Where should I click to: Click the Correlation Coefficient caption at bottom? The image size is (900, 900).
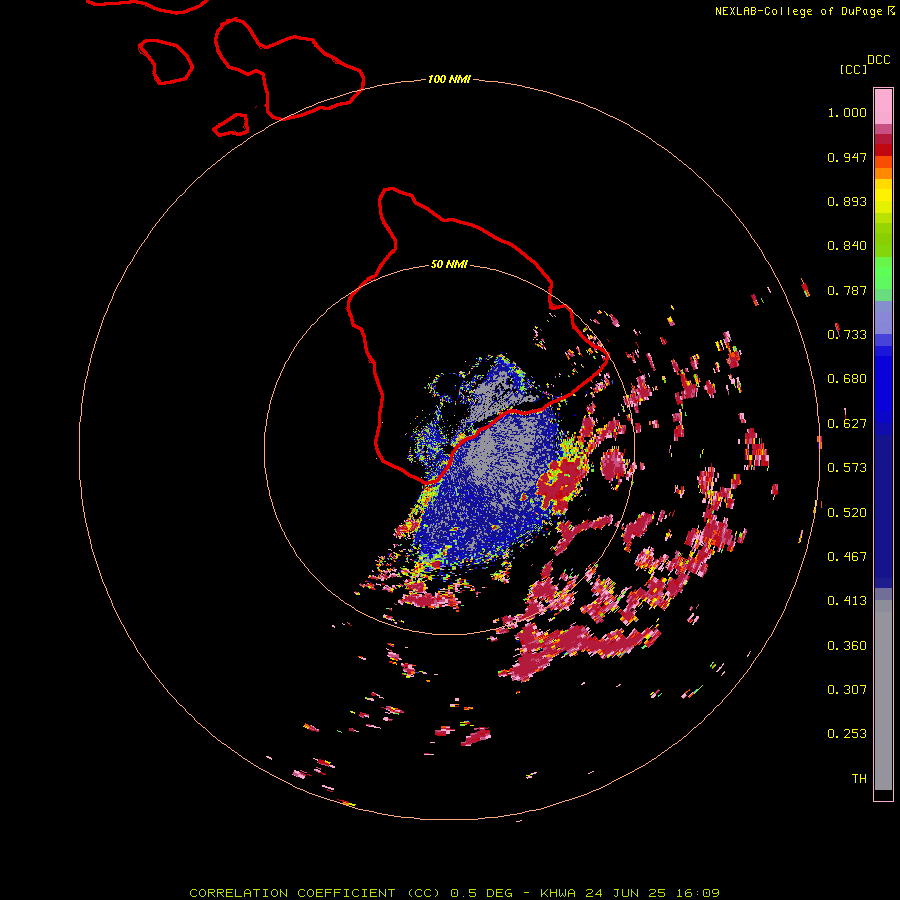click(x=454, y=893)
